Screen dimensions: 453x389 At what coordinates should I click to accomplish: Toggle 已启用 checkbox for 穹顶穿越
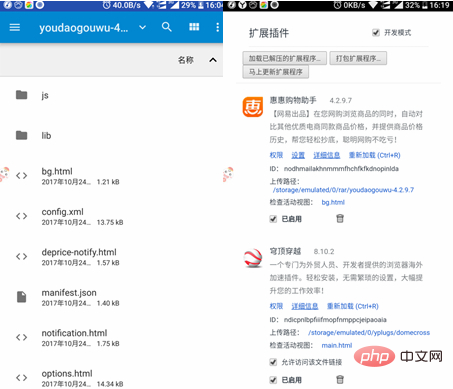click(273, 380)
